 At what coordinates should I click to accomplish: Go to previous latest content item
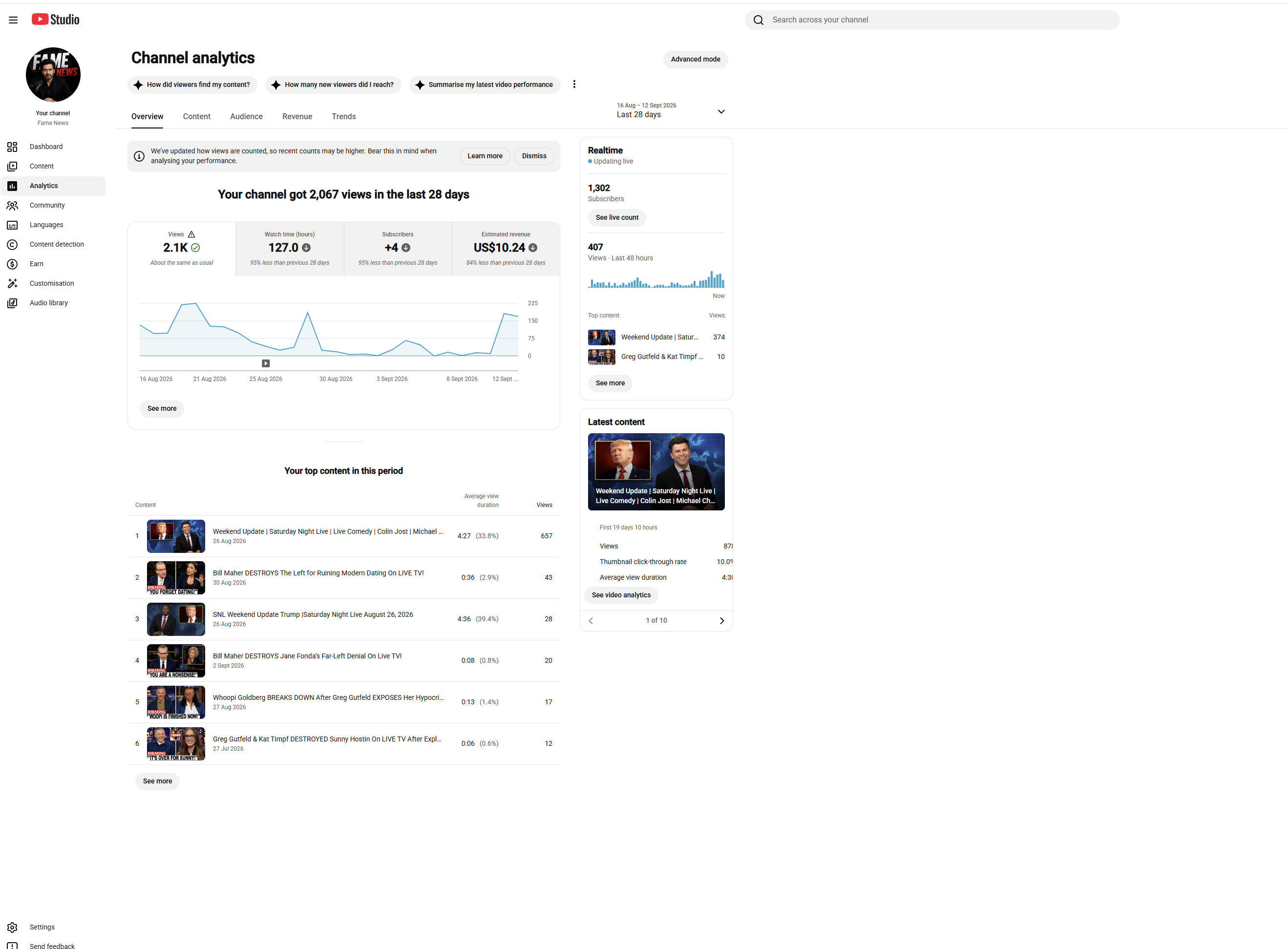coord(591,620)
